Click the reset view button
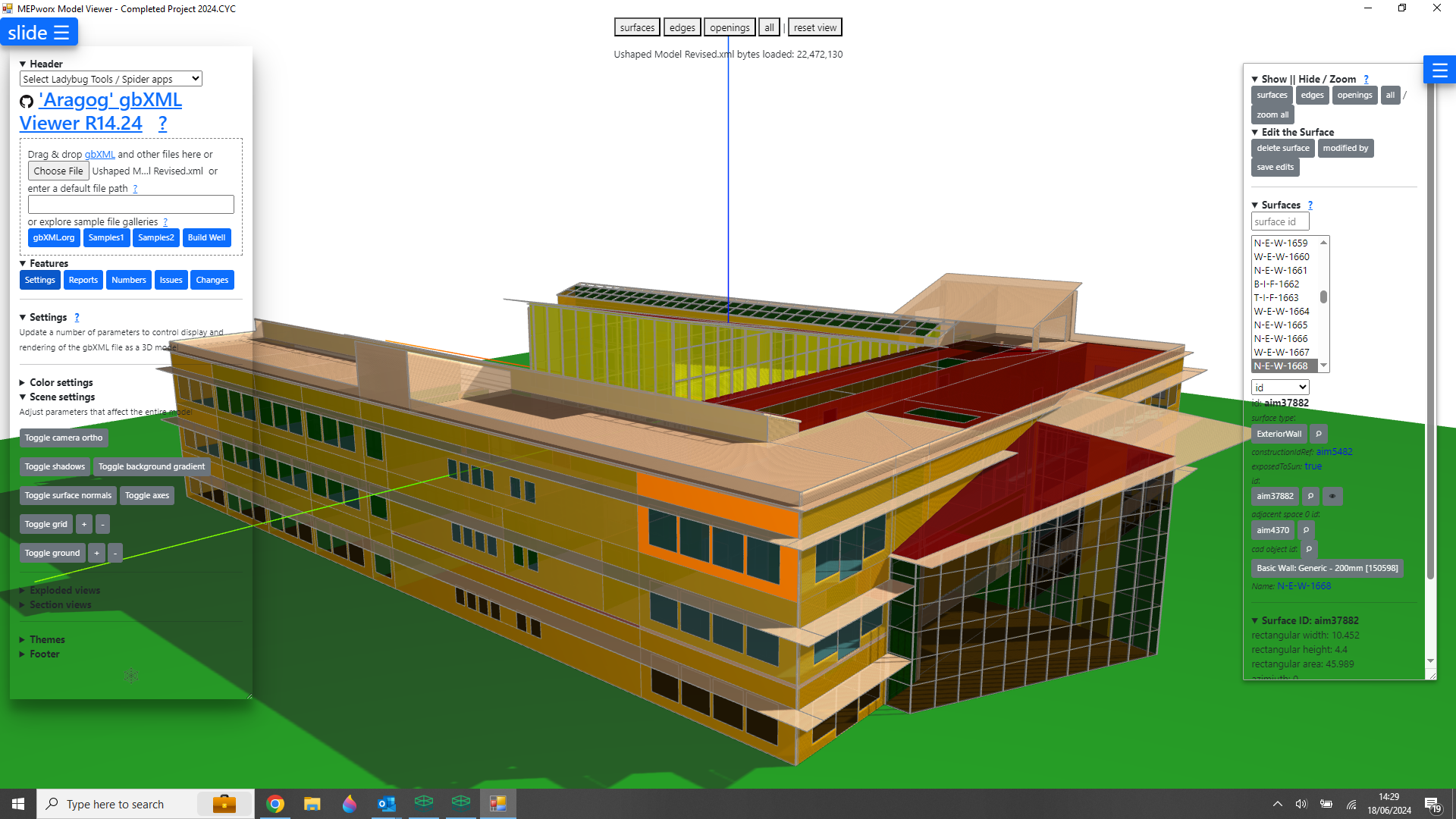This screenshot has width=1456, height=819. (814, 27)
